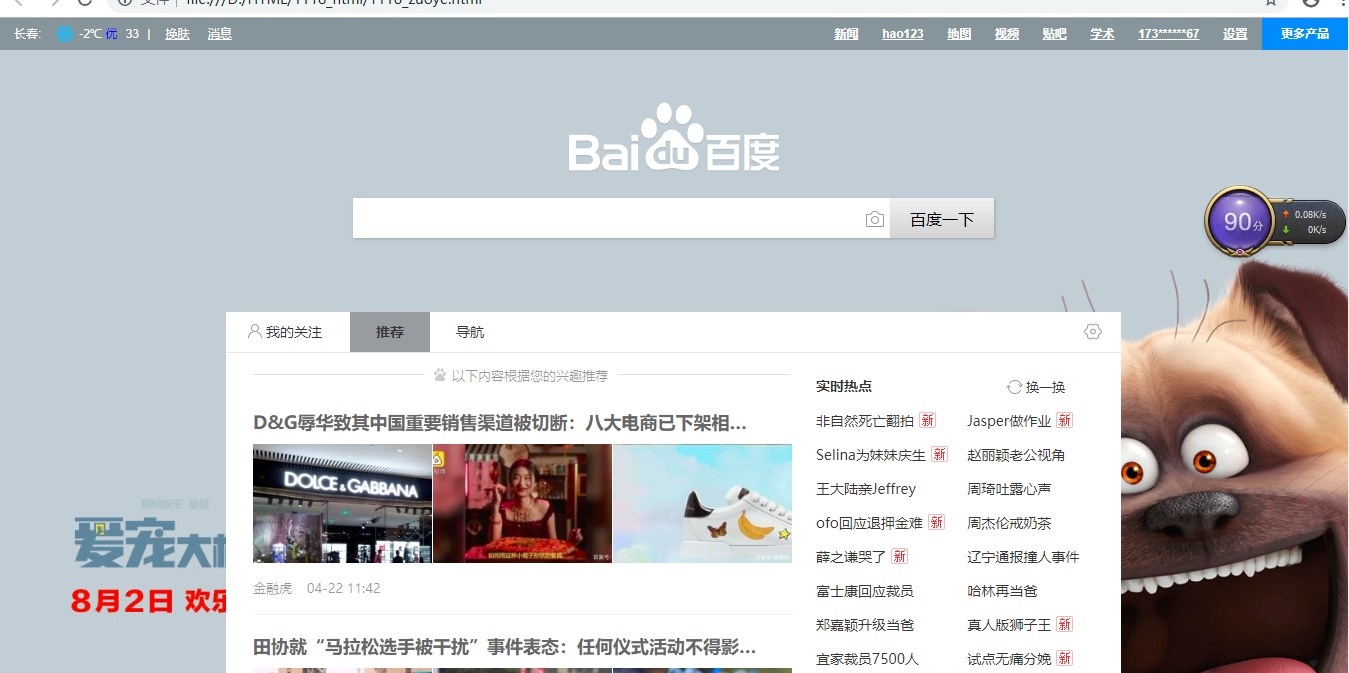Click the paw icon beside 以下内容根据您的兴趣推荐

pyautogui.click(x=440, y=376)
